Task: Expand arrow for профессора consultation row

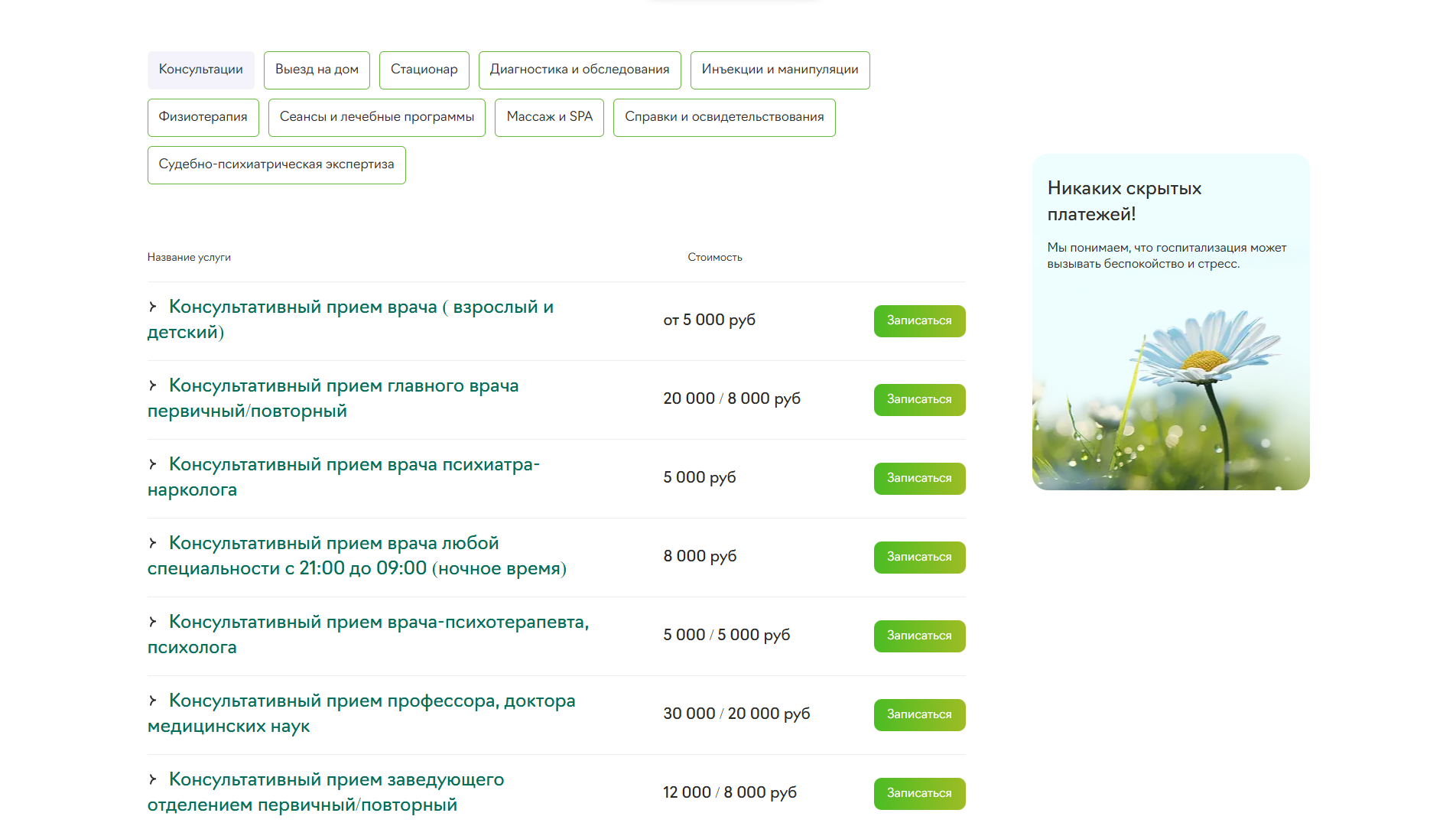Action: 153,701
